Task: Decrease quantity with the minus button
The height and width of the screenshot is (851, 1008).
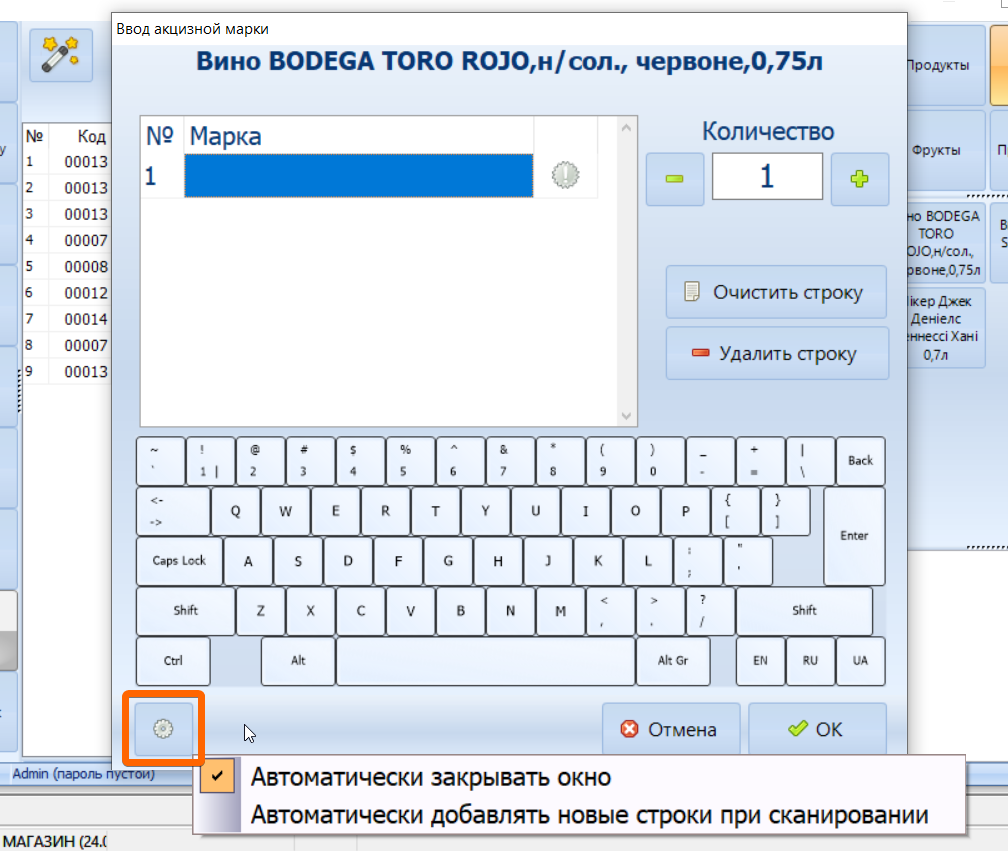Action: tap(674, 179)
